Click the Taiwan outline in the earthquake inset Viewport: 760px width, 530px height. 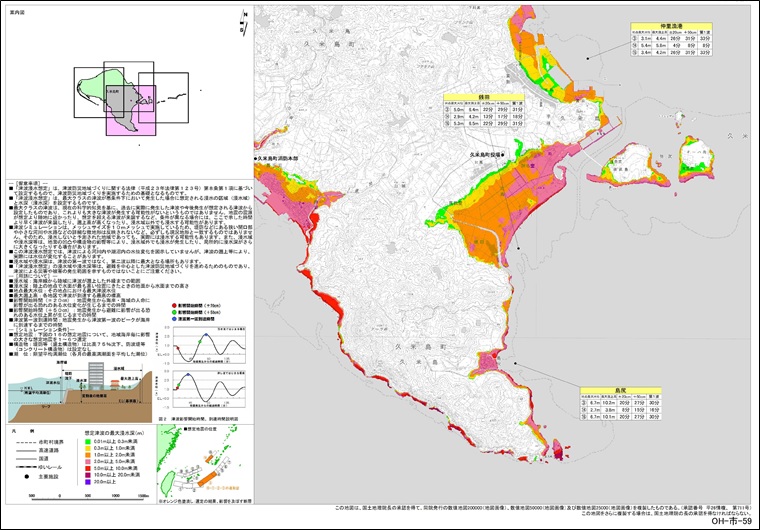(167, 483)
